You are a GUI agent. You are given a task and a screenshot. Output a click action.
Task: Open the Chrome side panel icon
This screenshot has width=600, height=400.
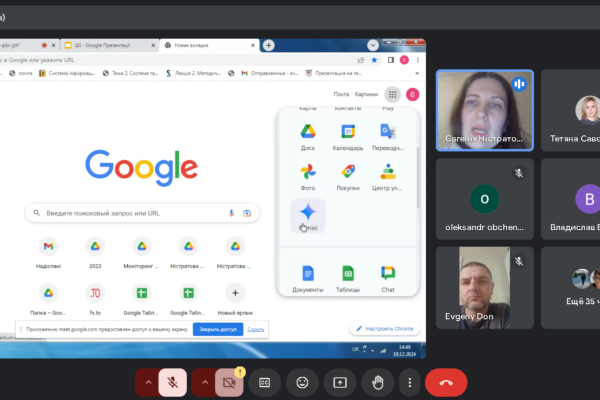click(x=391, y=60)
